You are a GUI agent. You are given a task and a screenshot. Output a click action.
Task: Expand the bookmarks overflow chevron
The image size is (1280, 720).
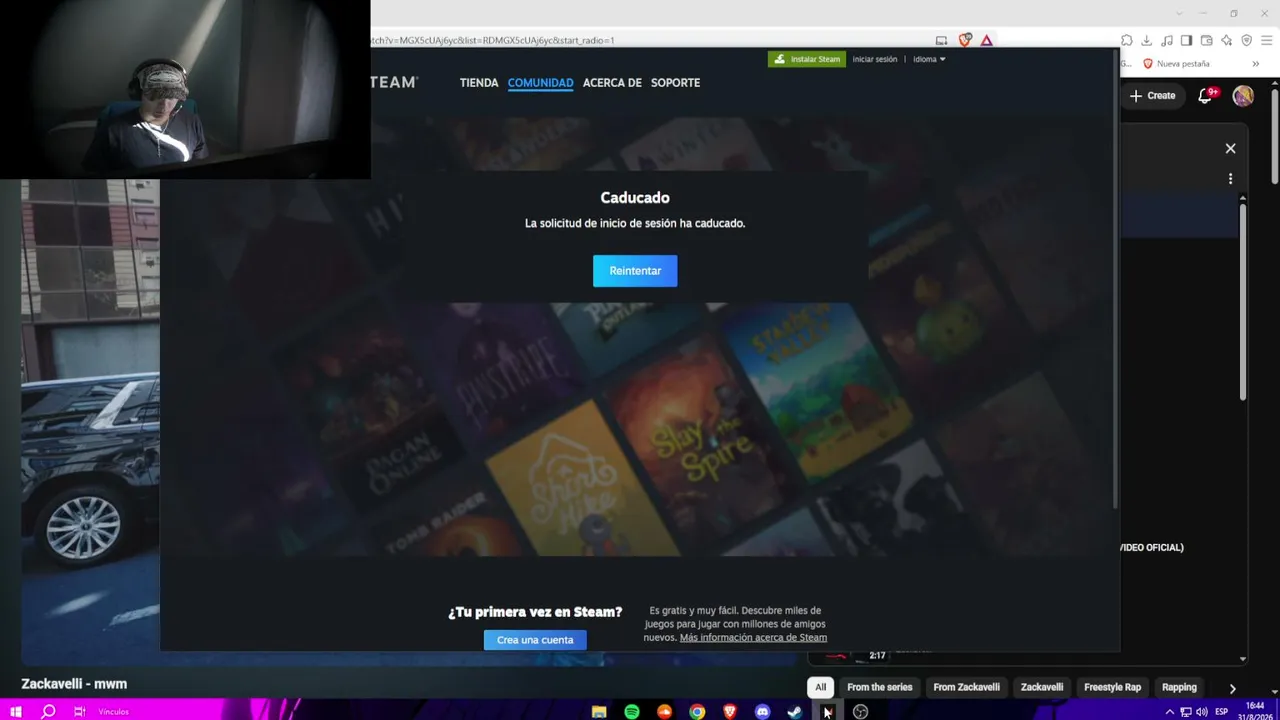1256,64
